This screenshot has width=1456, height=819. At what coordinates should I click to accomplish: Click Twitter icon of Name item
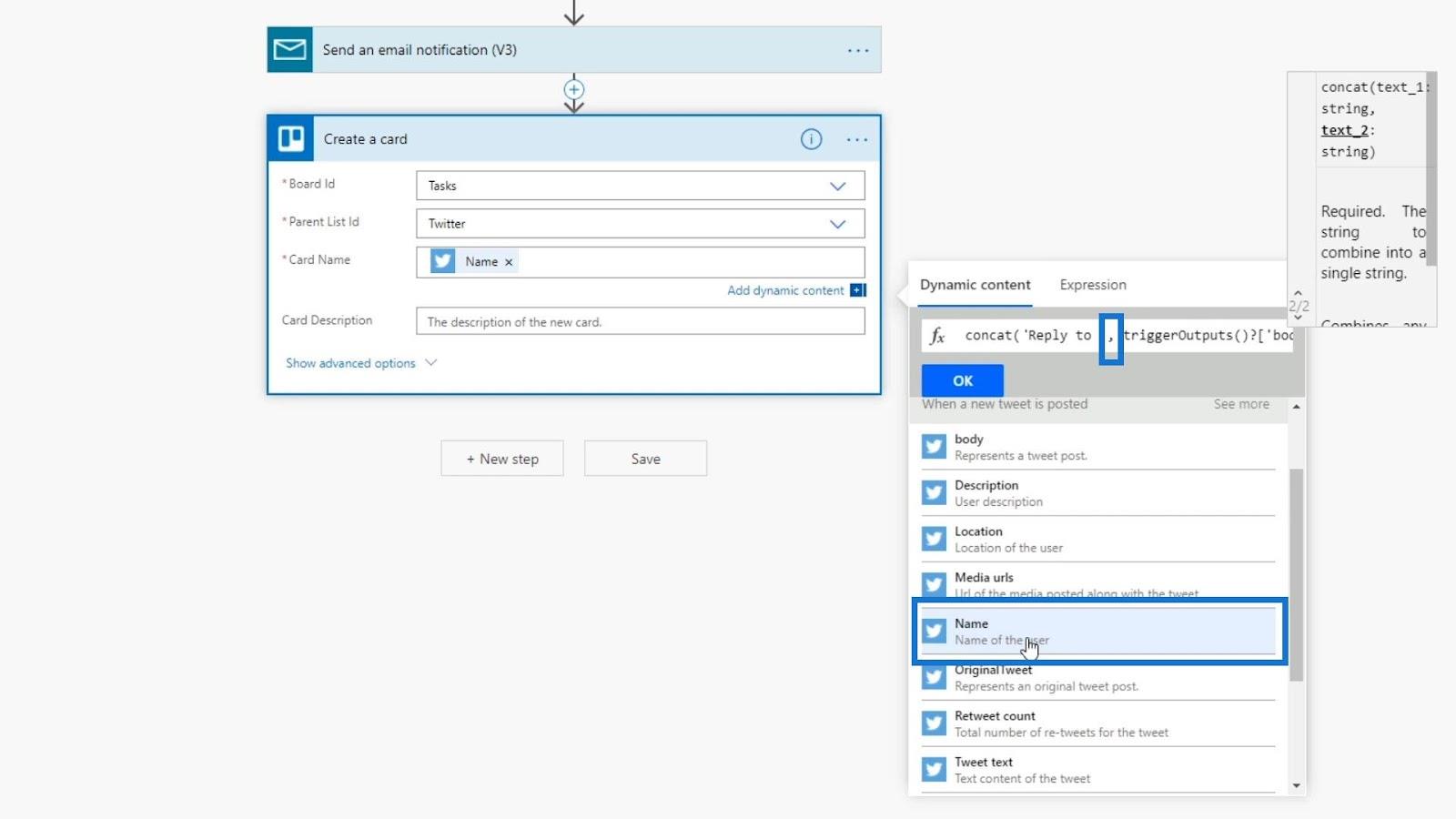[x=934, y=631]
